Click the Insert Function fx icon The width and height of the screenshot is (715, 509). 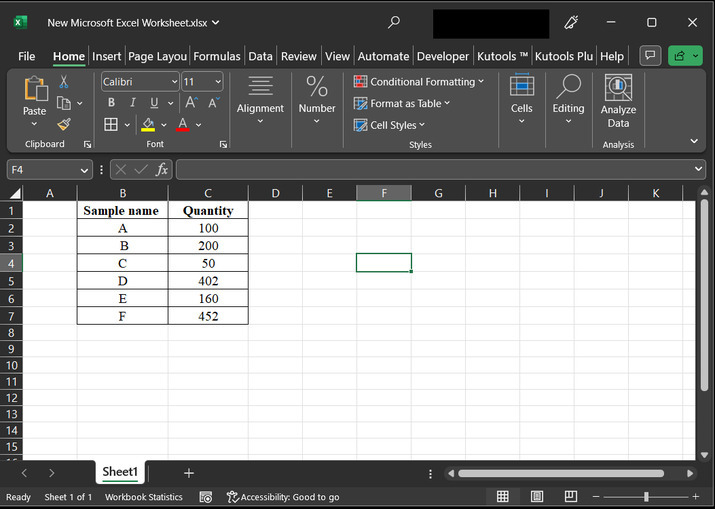click(162, 170)
